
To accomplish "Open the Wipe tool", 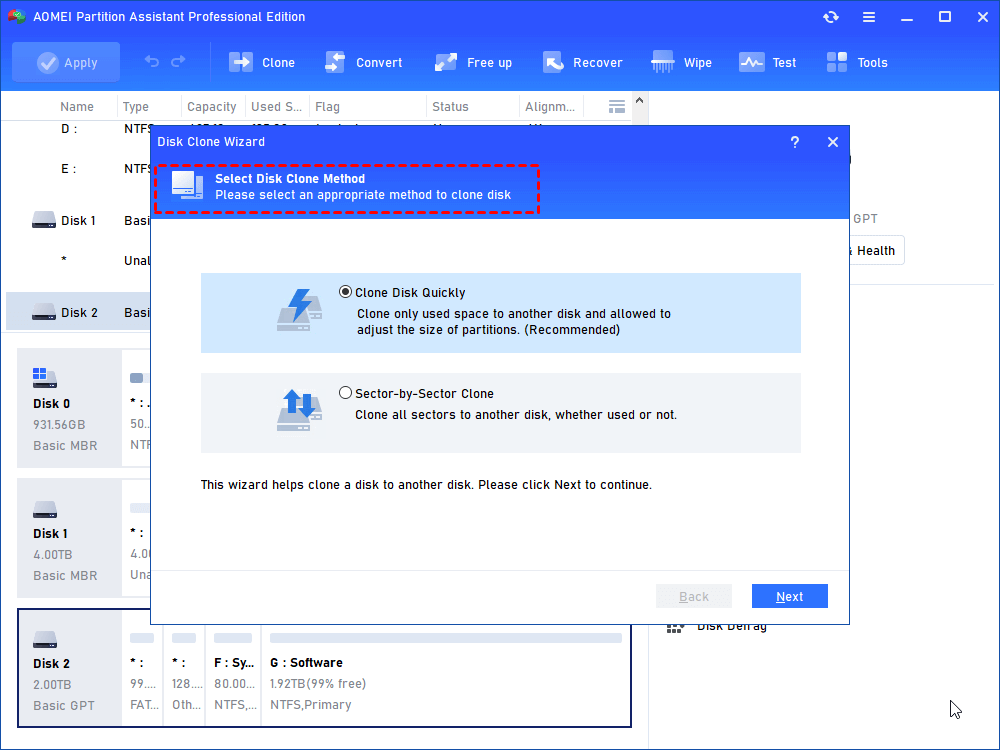I will tap(681, 62).
